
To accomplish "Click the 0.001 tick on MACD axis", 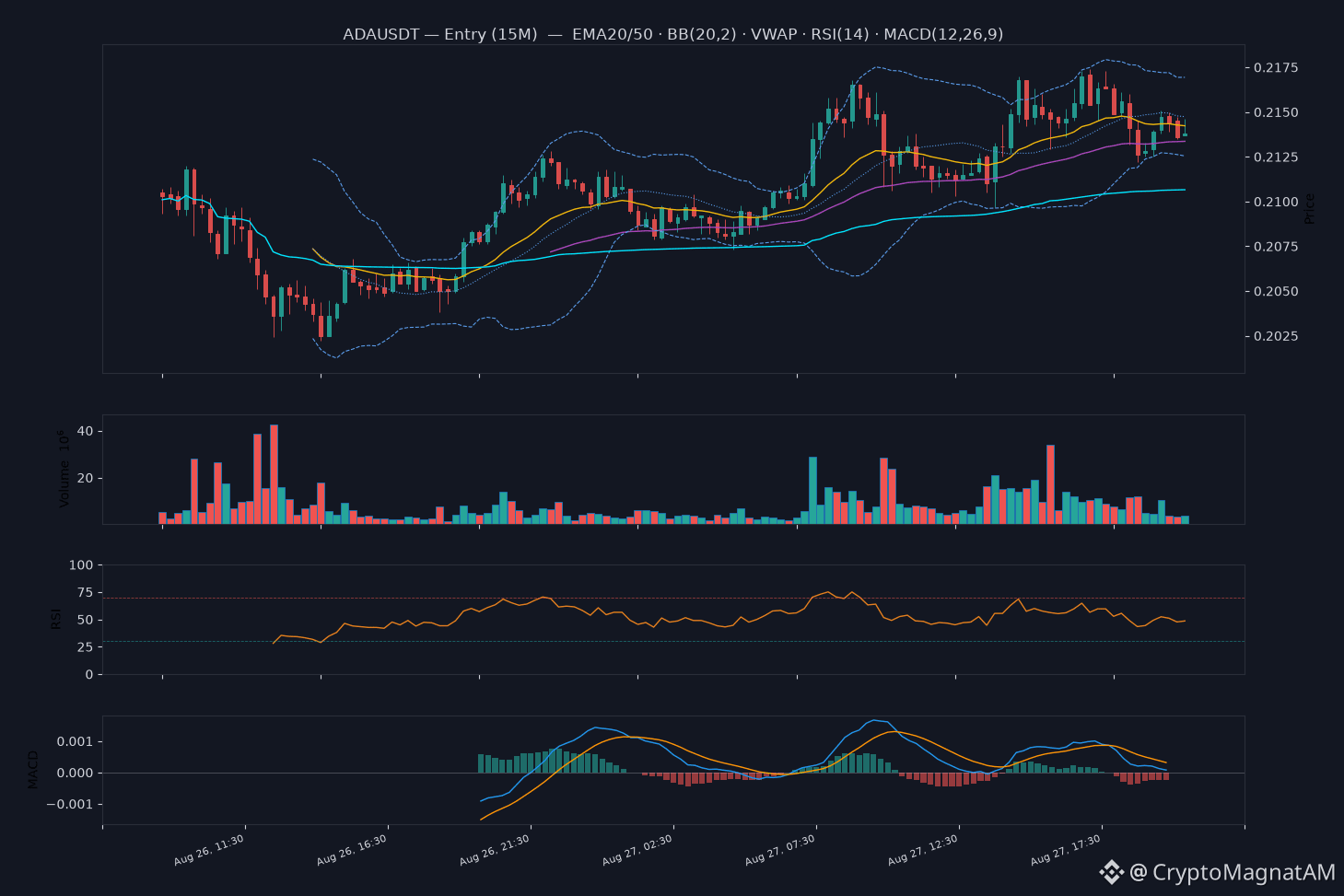I will pos(74,741).
